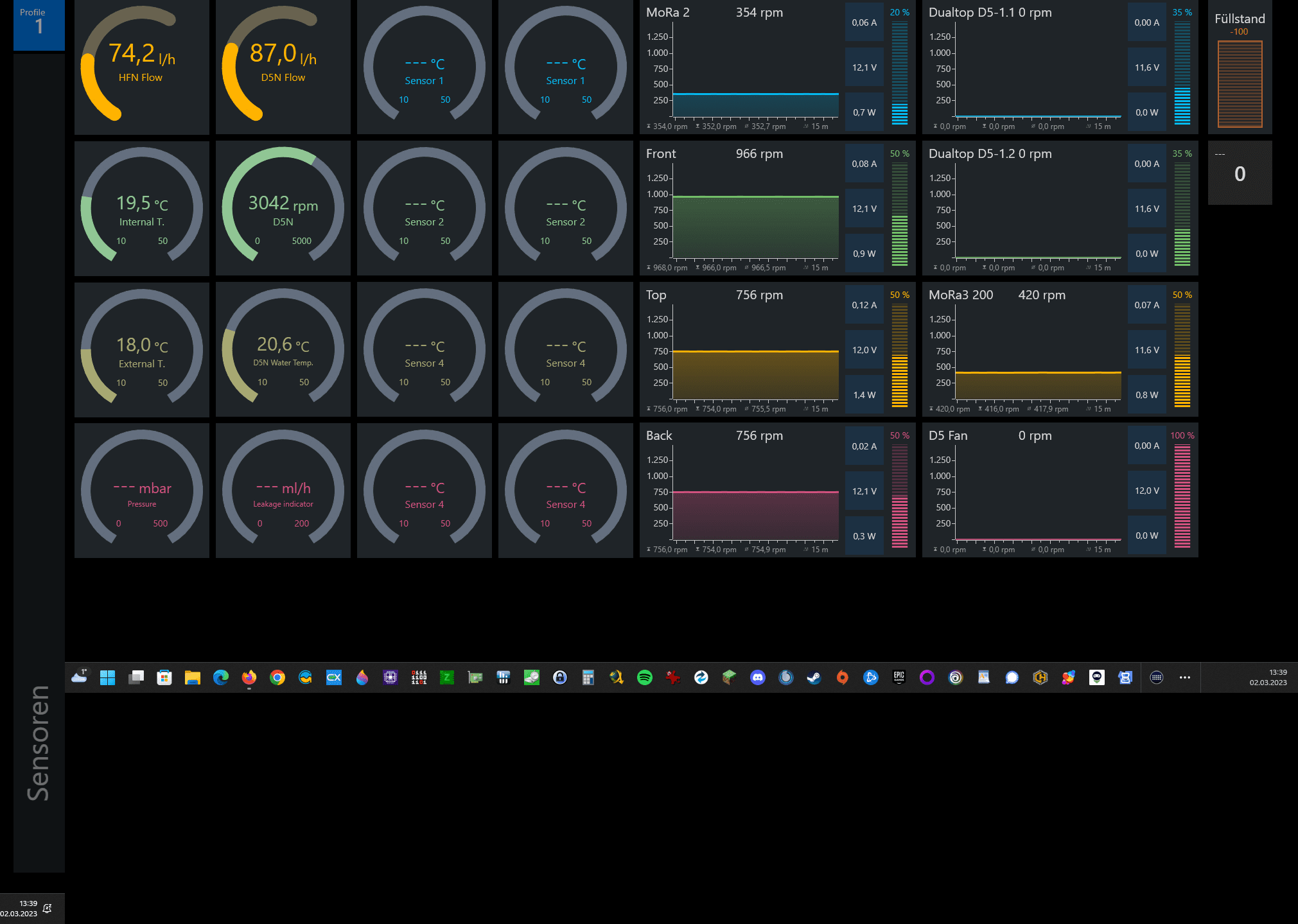Open the Minecraft grass block icon
Image resolution: width=1298 pixels, height=924 pixels.
[730, 677]
